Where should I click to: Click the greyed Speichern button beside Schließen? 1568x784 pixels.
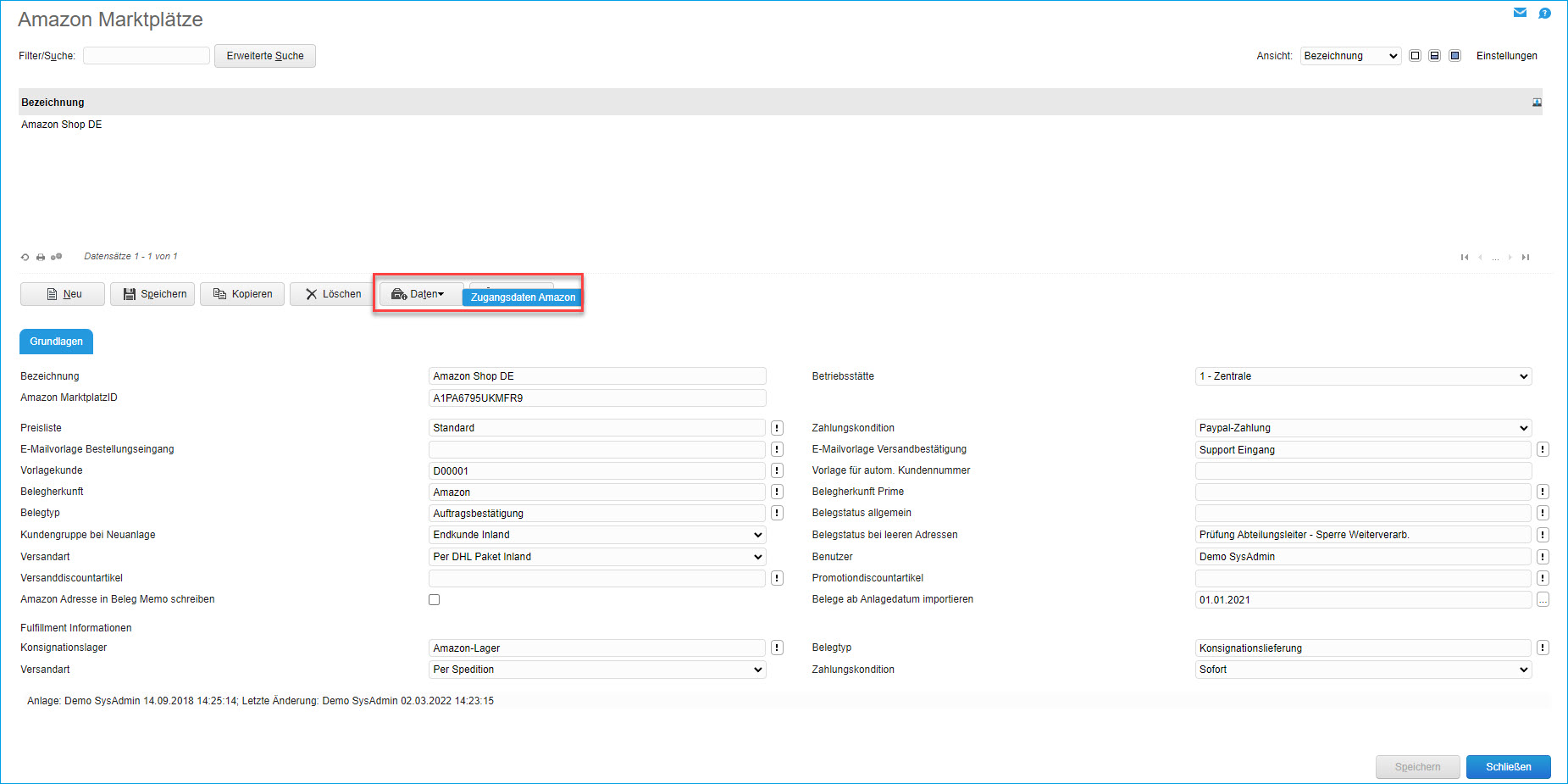pyautogui.click(x=1418, y=767)
